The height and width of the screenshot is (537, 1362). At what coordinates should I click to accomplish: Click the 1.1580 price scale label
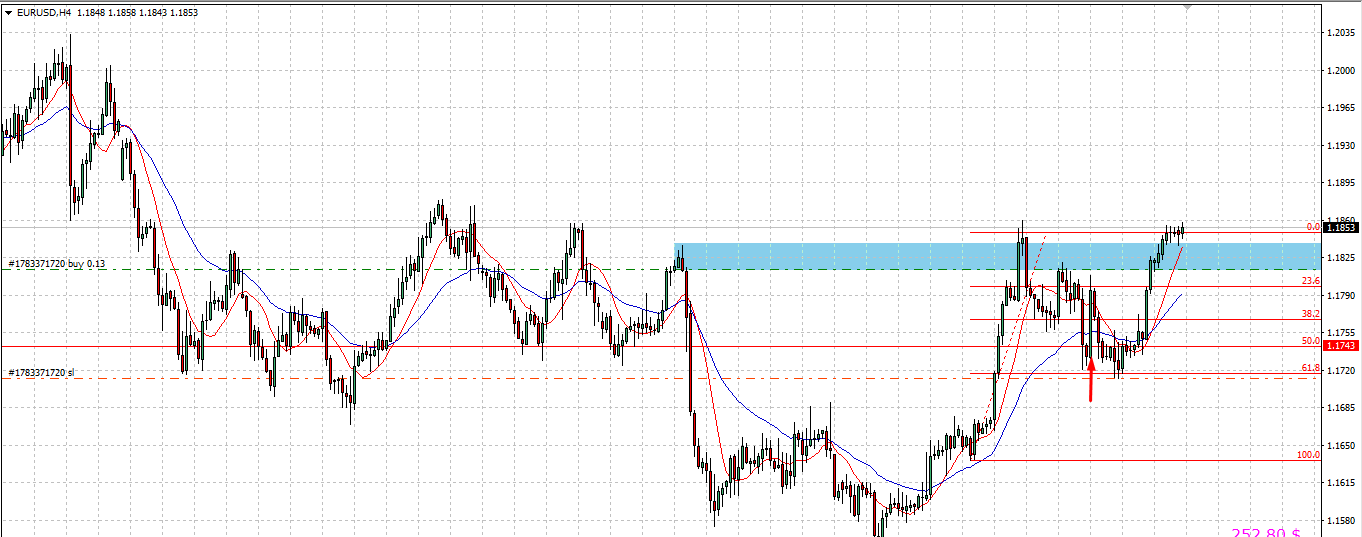click(x=1340, y=521)
